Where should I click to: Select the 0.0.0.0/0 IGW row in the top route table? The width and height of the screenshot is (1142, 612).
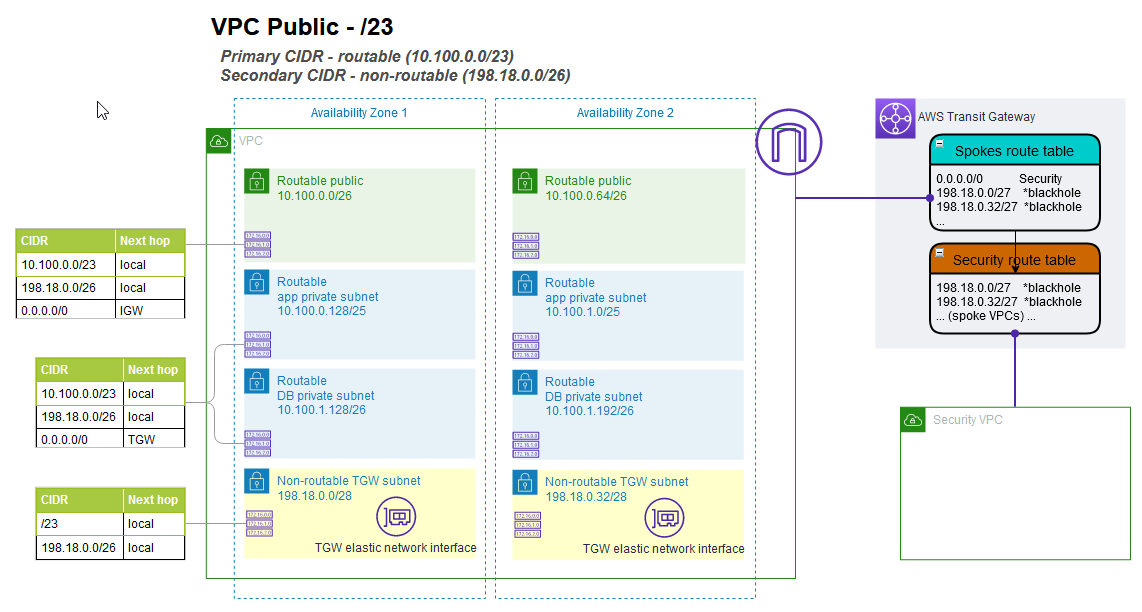[98, 309]
